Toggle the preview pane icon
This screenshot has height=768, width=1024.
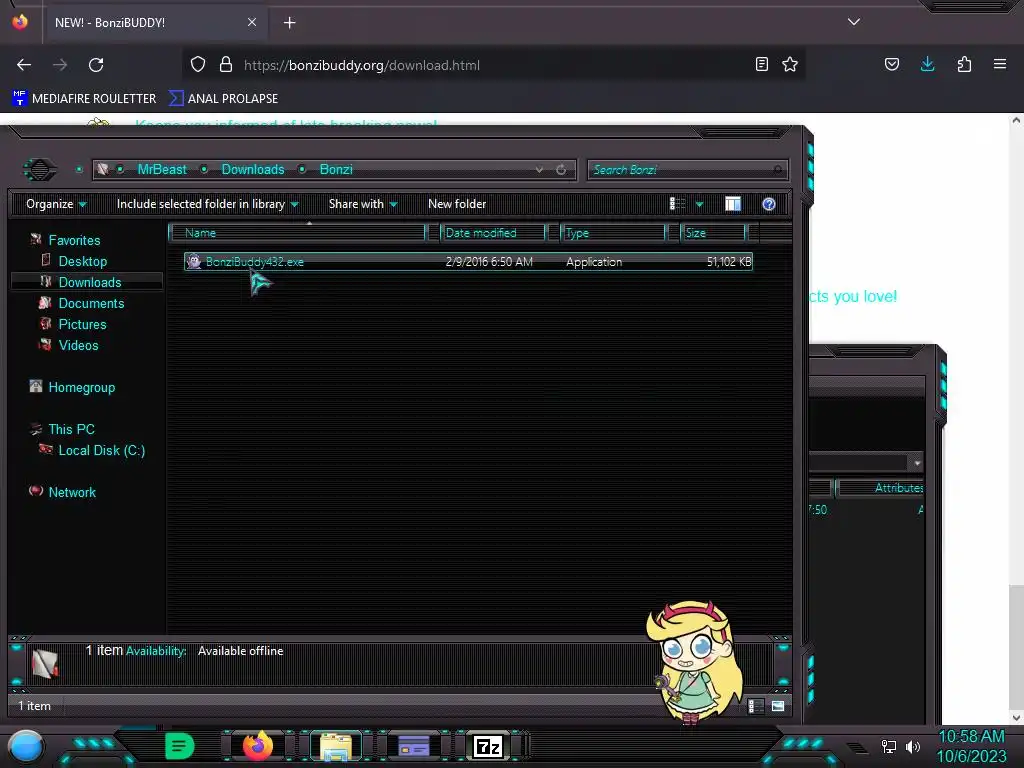(733, 204)
